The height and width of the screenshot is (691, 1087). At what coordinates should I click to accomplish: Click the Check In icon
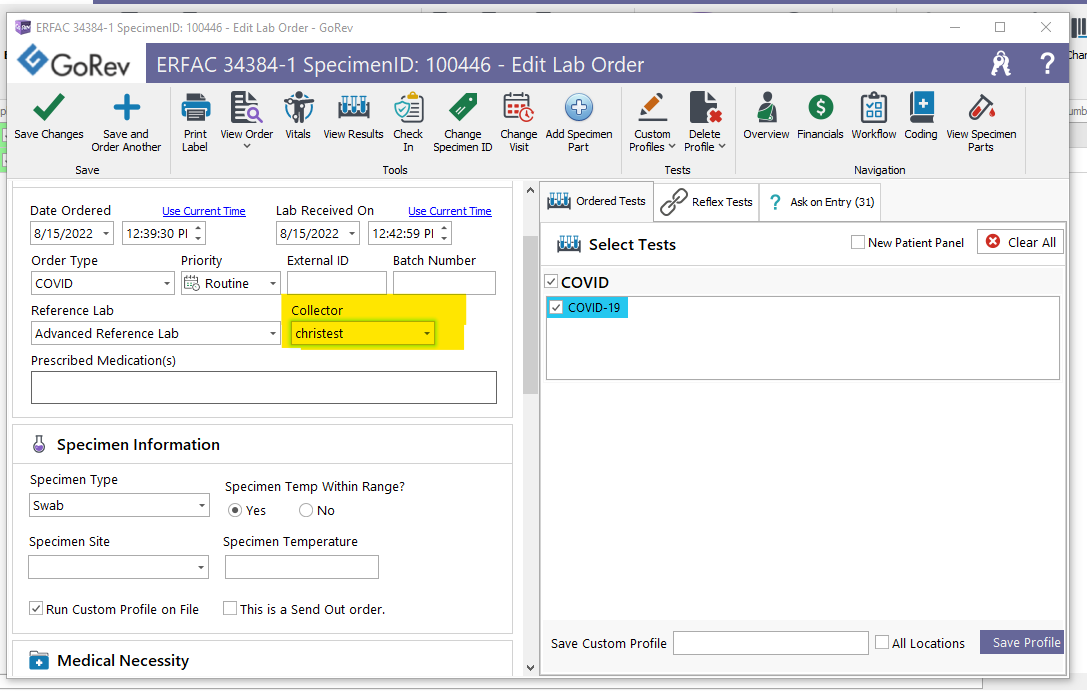coord(408,120)
